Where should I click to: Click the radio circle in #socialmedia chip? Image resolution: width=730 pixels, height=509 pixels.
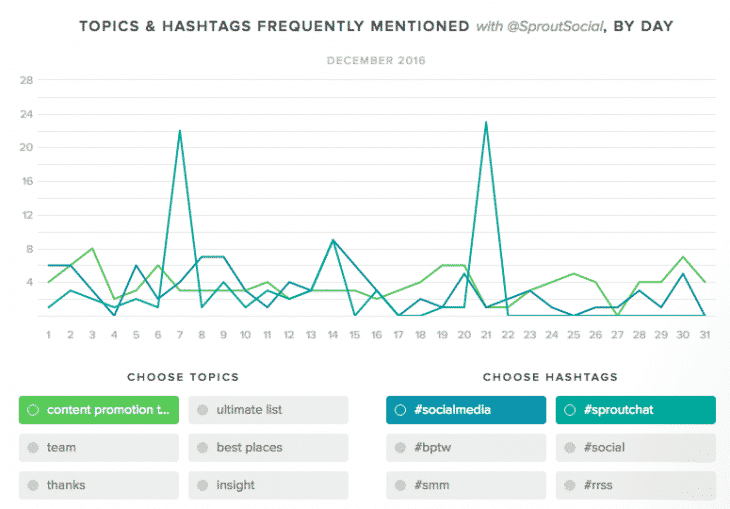(400, 410)
